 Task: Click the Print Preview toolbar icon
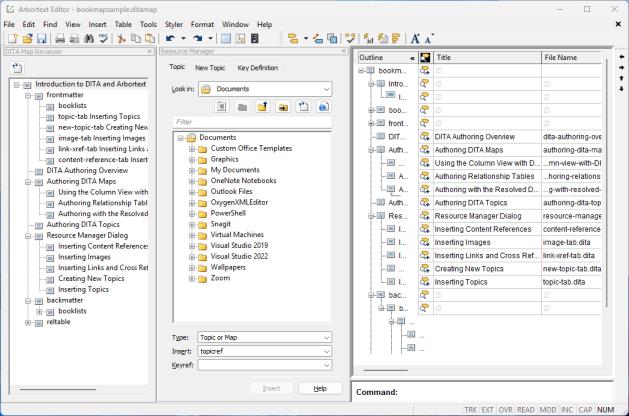pos(75,39)
